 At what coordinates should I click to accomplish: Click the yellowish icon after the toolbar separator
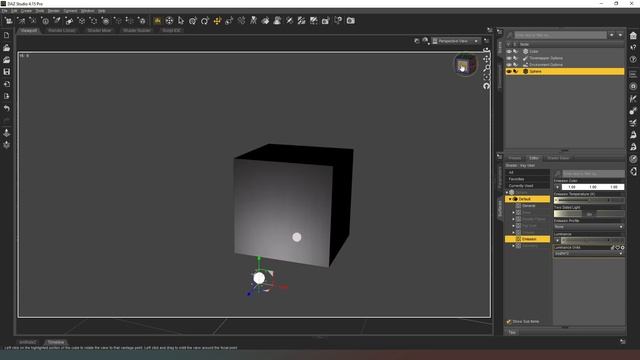[x=157, y=20]
